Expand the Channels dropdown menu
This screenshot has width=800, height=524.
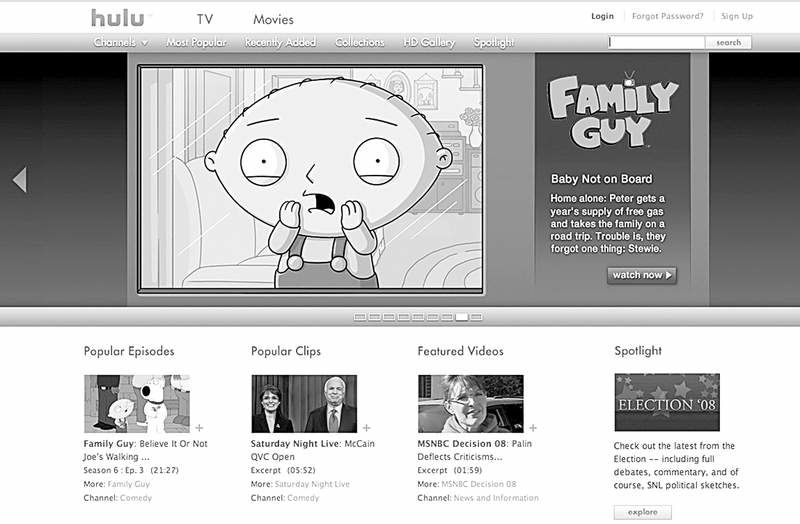(121, 42)
